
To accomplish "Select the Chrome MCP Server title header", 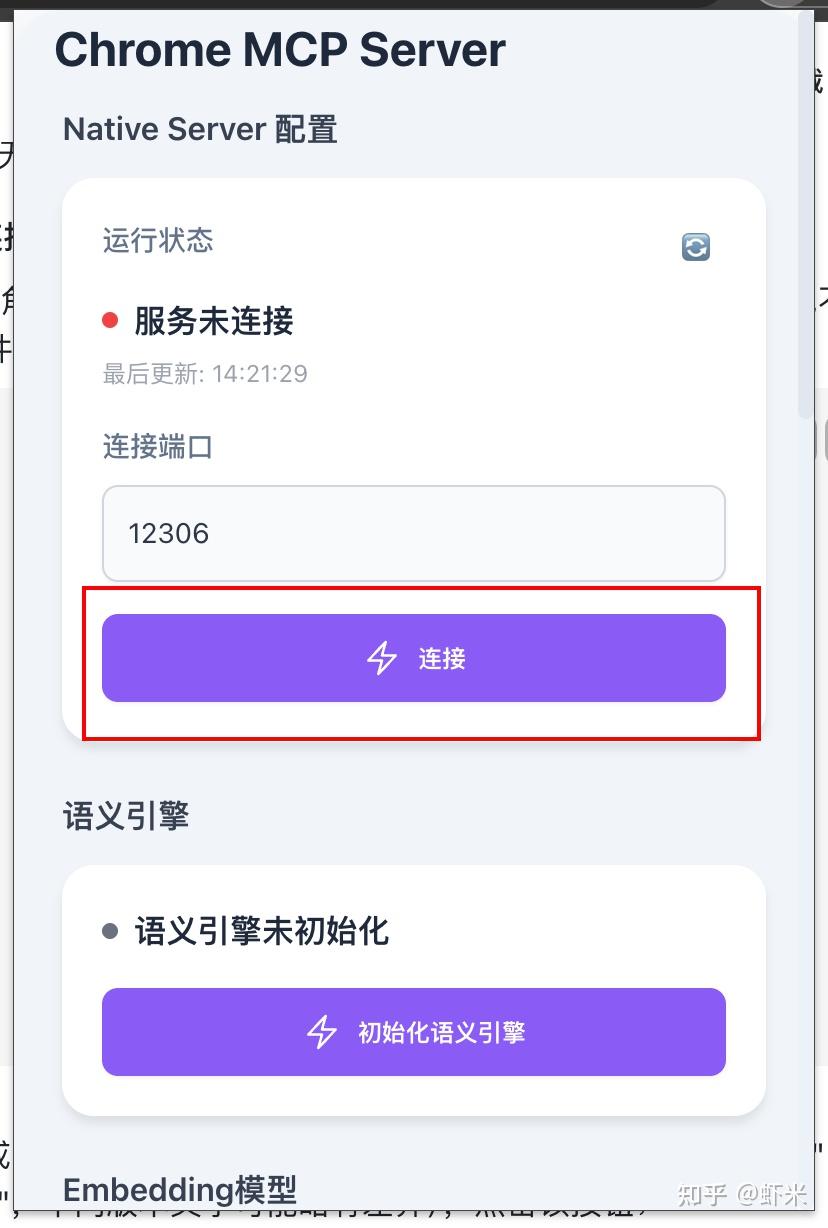I will coord(281,48).
